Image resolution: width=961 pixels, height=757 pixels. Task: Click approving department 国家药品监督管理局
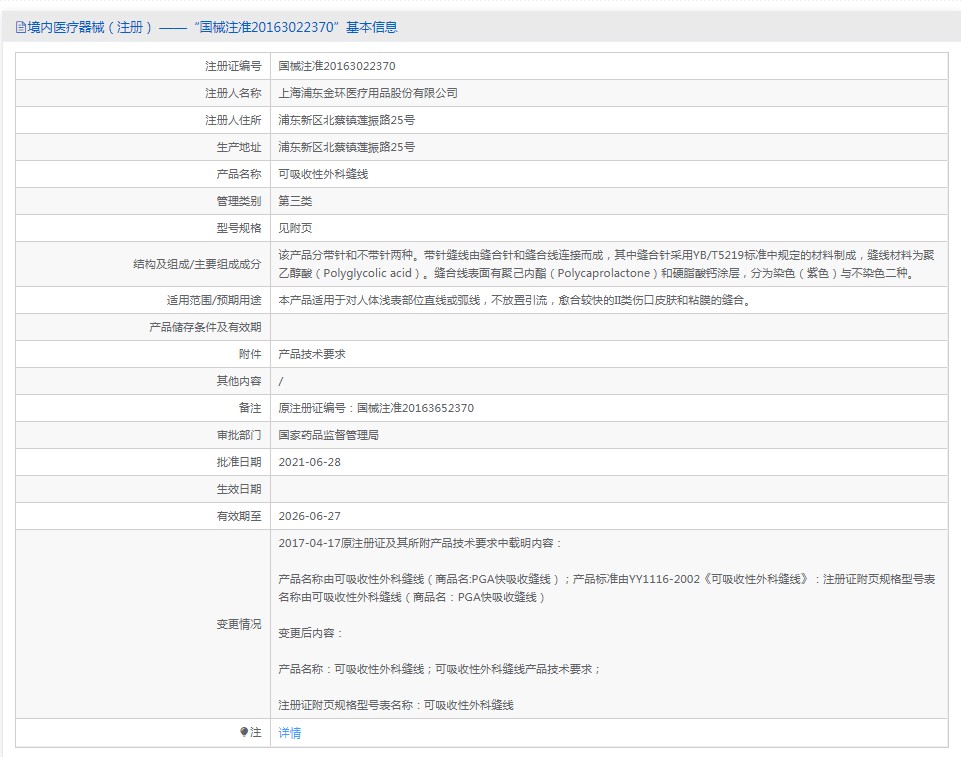tap(329, 435)
